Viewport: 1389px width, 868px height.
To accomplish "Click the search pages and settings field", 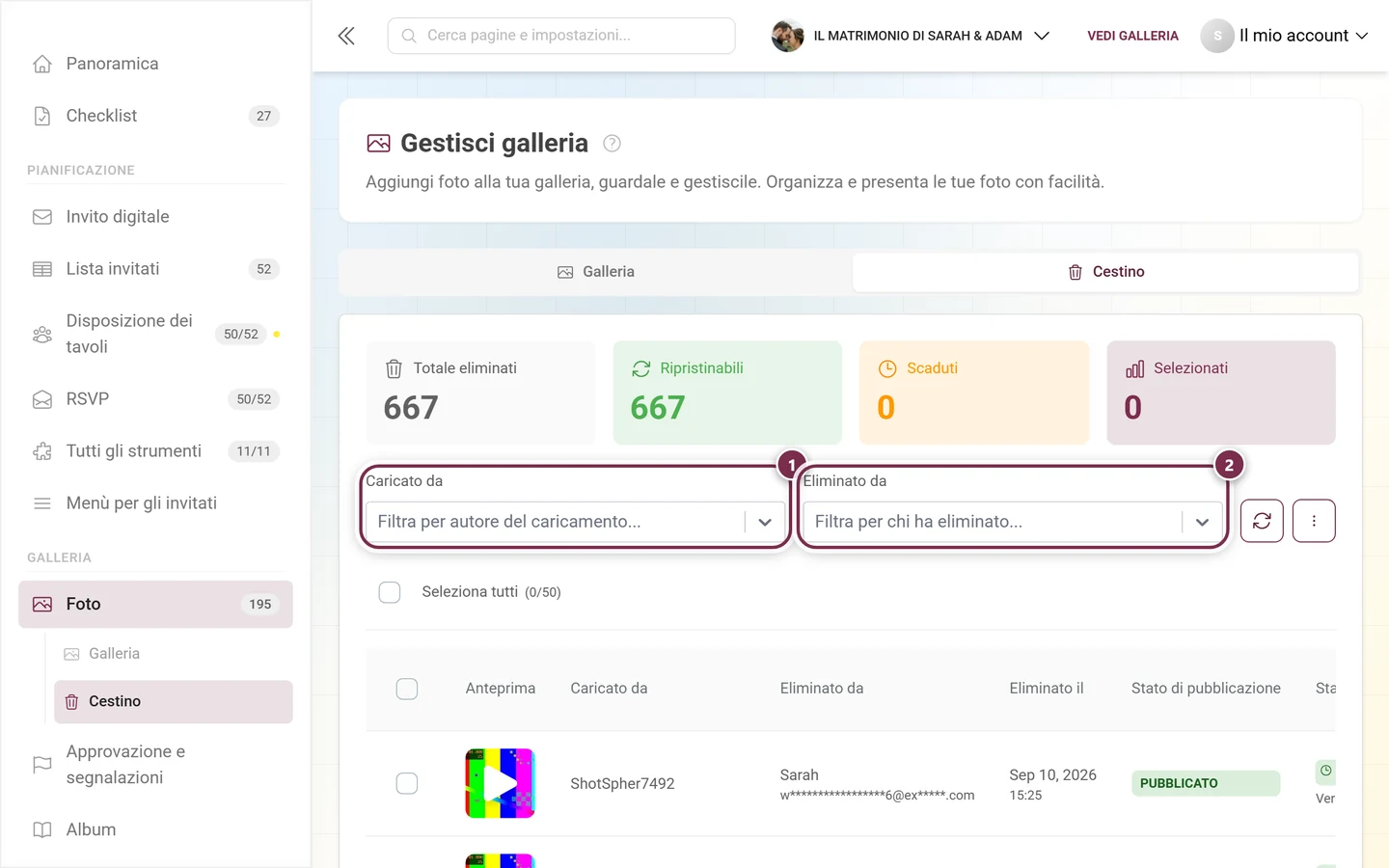I will coord(561,36).
